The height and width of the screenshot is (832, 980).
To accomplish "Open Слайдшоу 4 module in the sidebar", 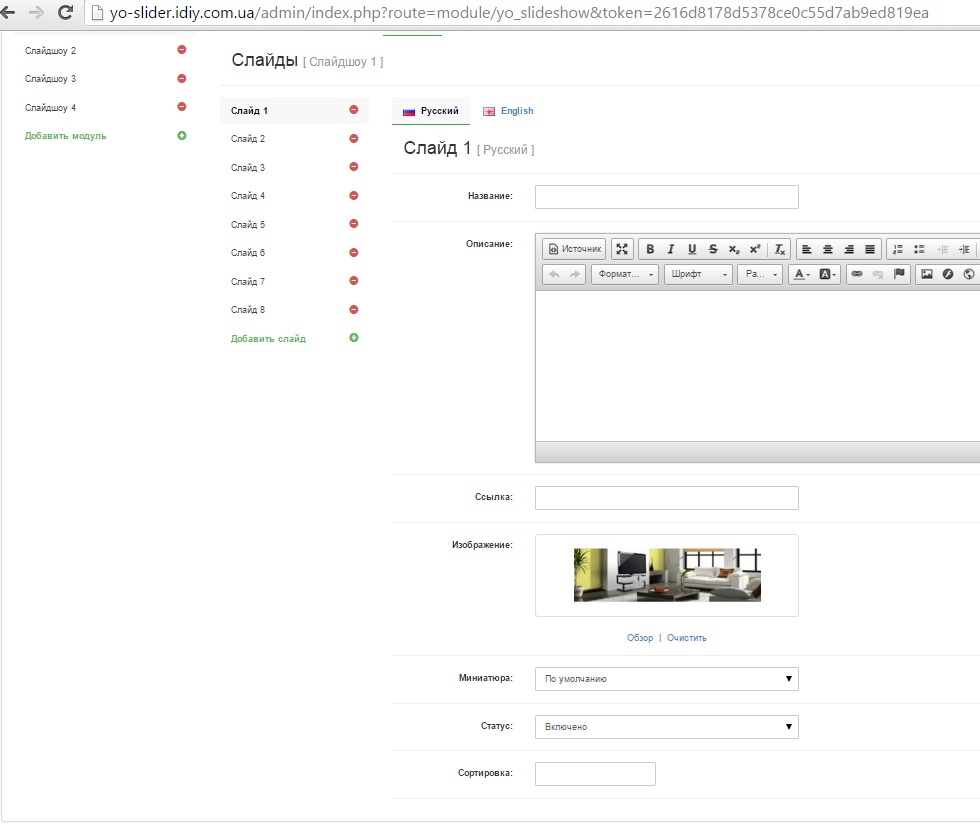I will [x=50, y=108].
